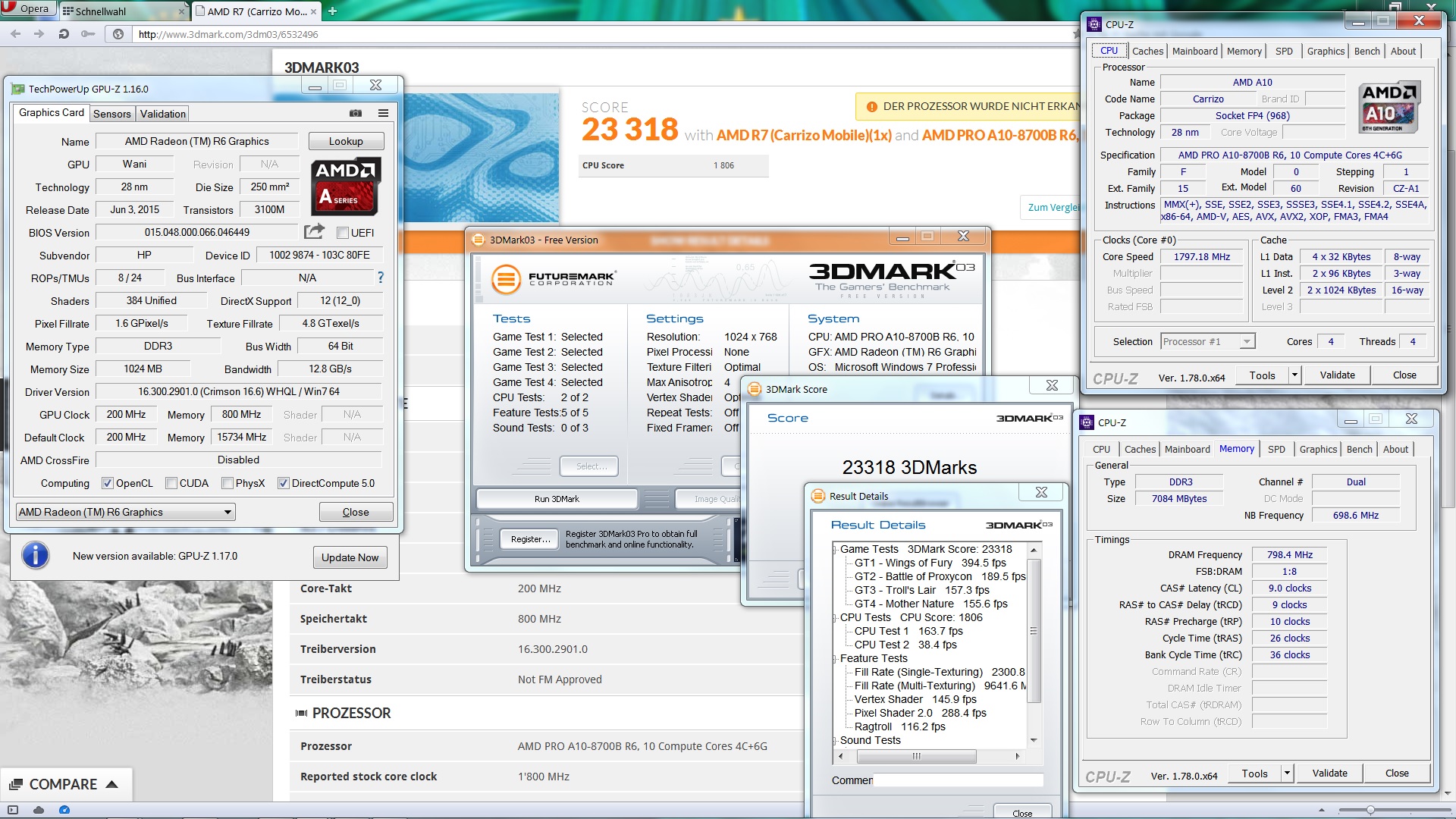Collapse the Game Tests tree node
1456x819 pixels.
[836, 550]
